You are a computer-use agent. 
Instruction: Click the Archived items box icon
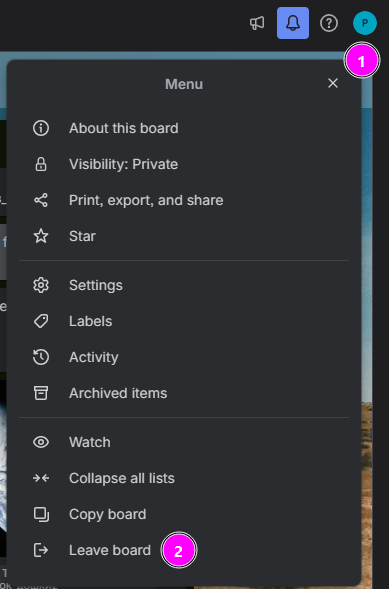pos(41,393)
